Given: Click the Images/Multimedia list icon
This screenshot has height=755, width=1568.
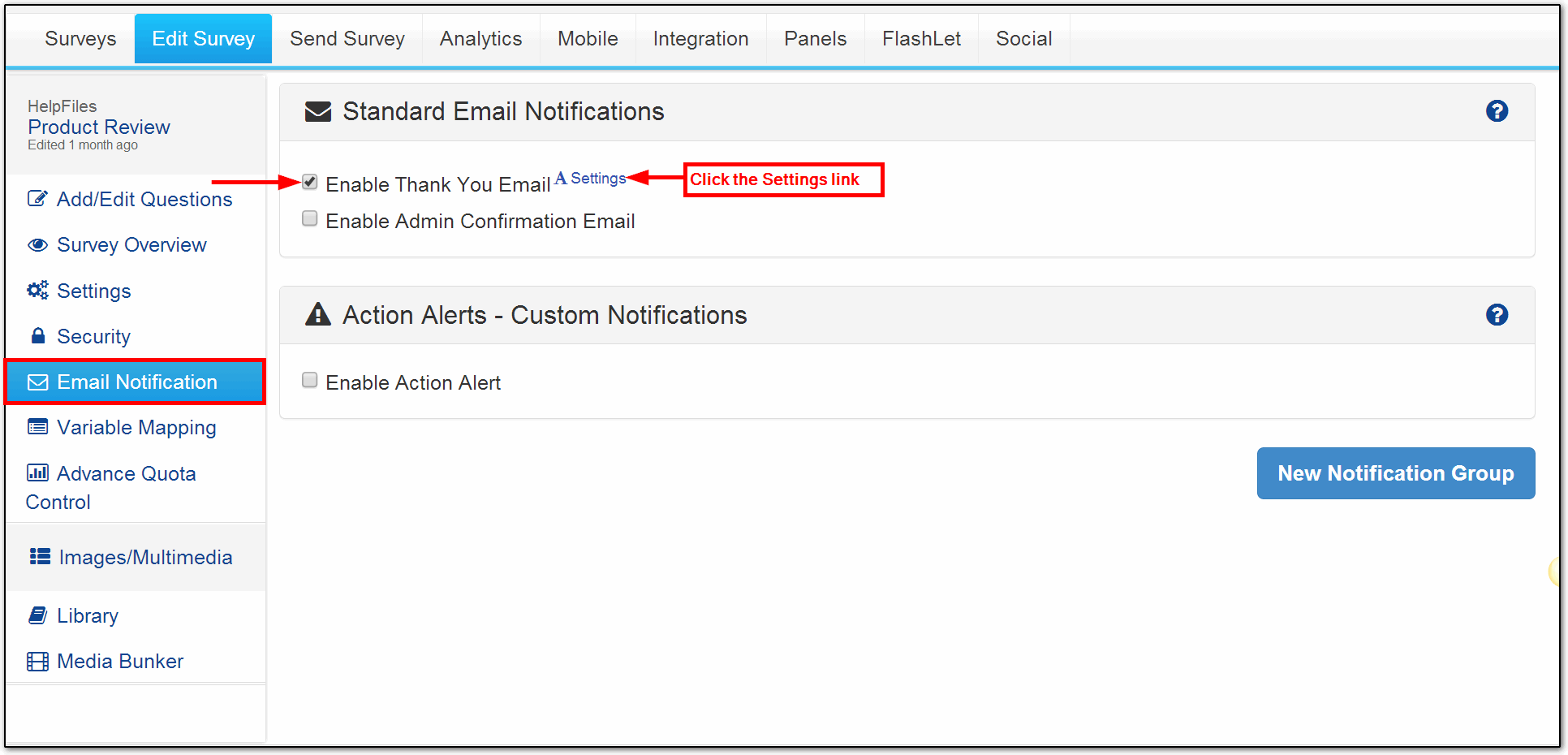Looking at the screenshot, I should [x=40, y=557].
